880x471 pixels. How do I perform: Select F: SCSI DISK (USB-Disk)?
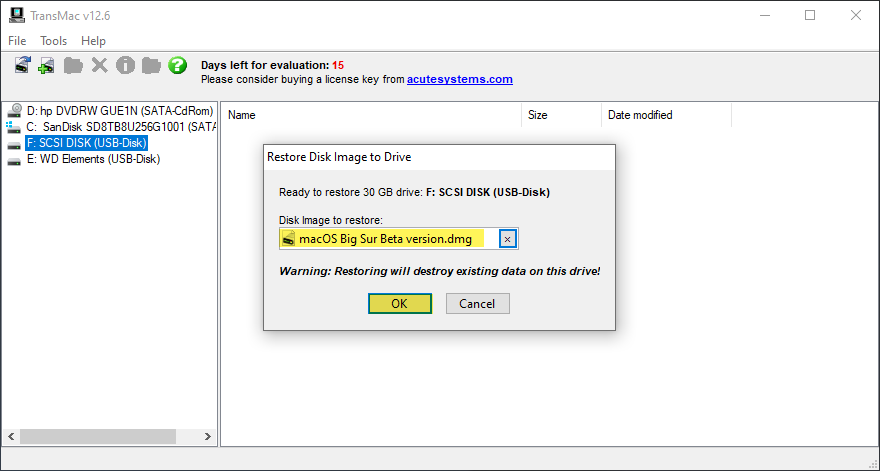86,143
